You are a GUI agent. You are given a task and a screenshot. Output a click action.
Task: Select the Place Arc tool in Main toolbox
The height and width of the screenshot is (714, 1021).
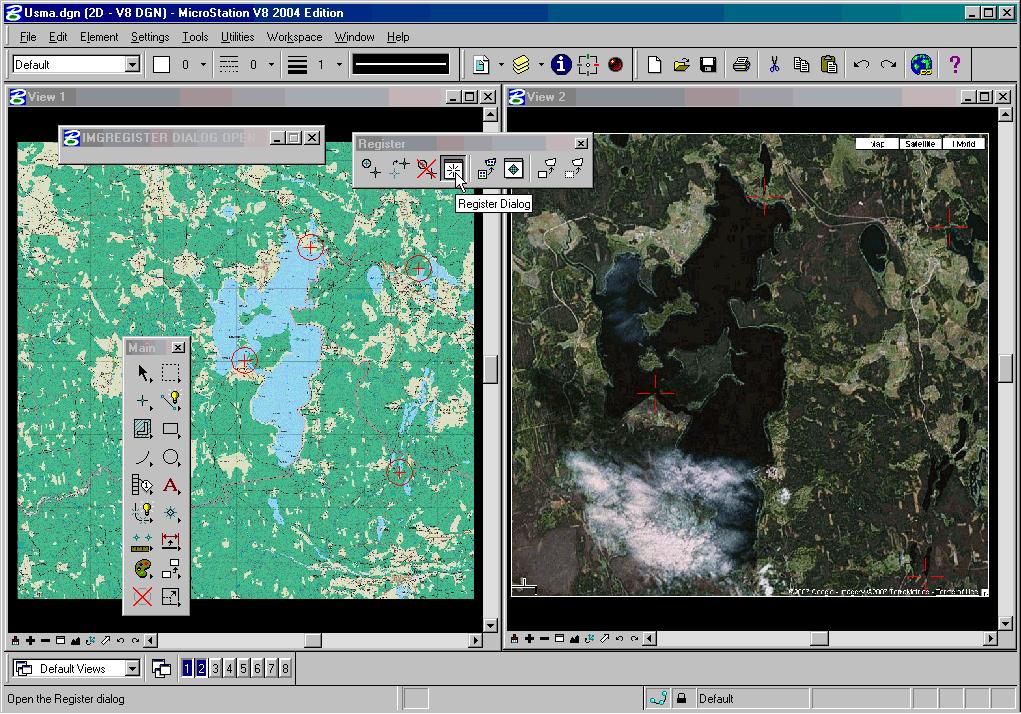click(x=143, y=457)
